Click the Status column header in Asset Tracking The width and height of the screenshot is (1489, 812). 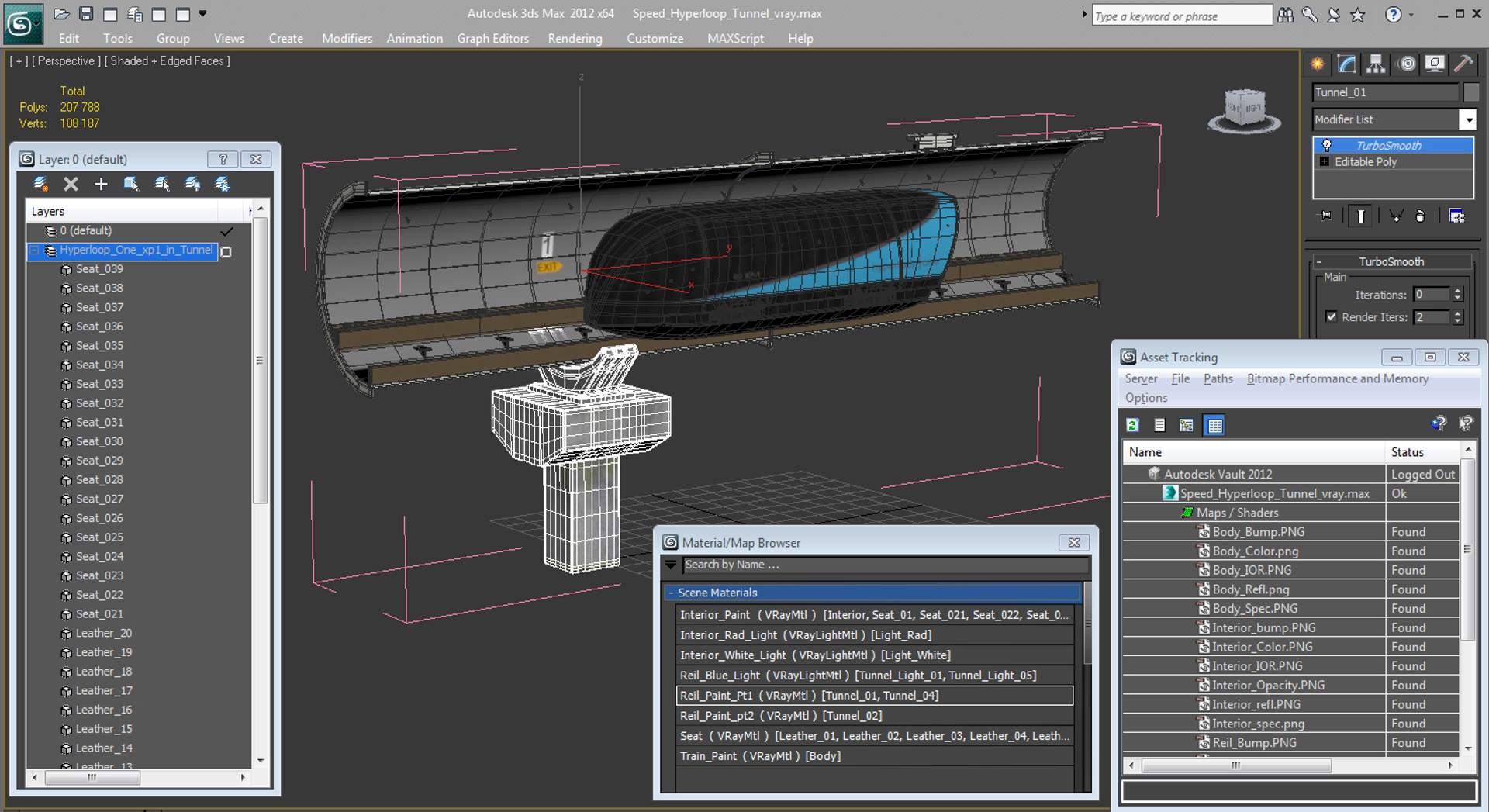[1423, 452]
